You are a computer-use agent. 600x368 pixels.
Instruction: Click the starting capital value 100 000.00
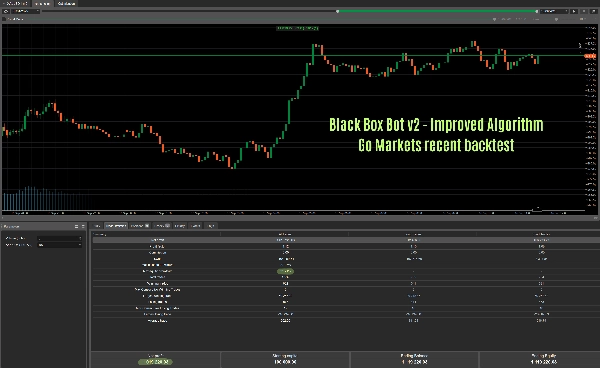(285, 361)
